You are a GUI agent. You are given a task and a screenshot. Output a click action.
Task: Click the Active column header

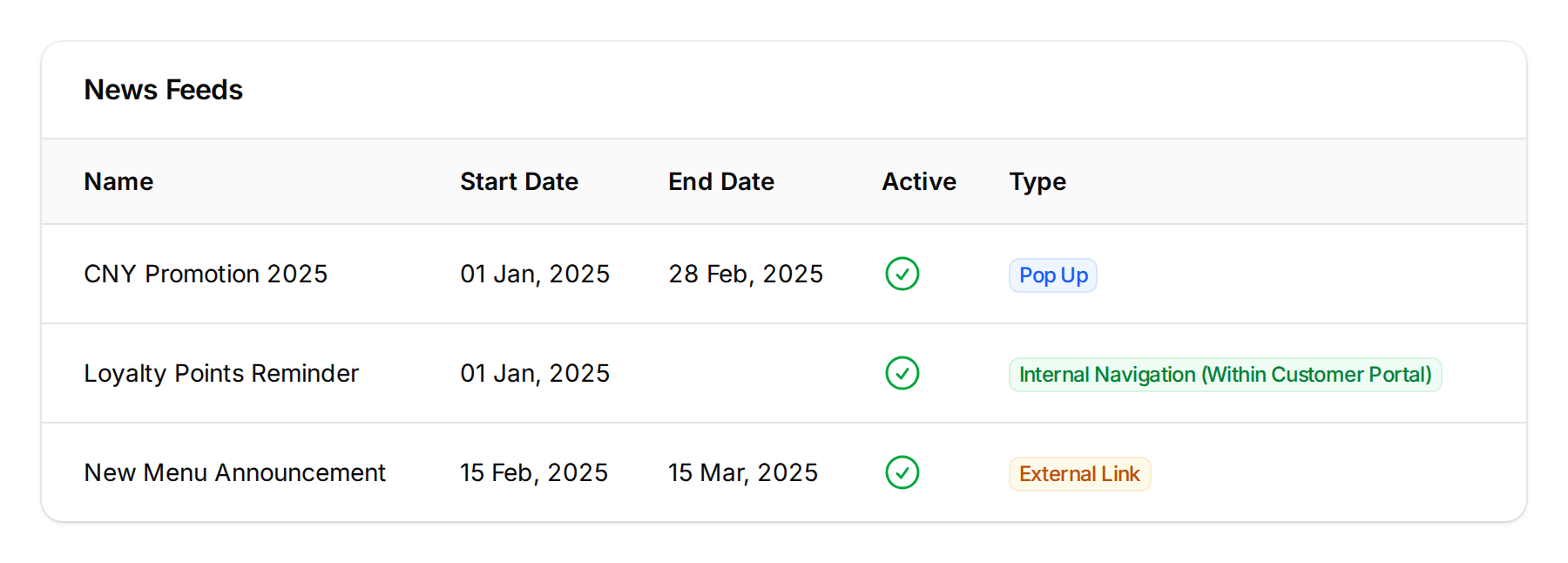[x=919, y=181]
